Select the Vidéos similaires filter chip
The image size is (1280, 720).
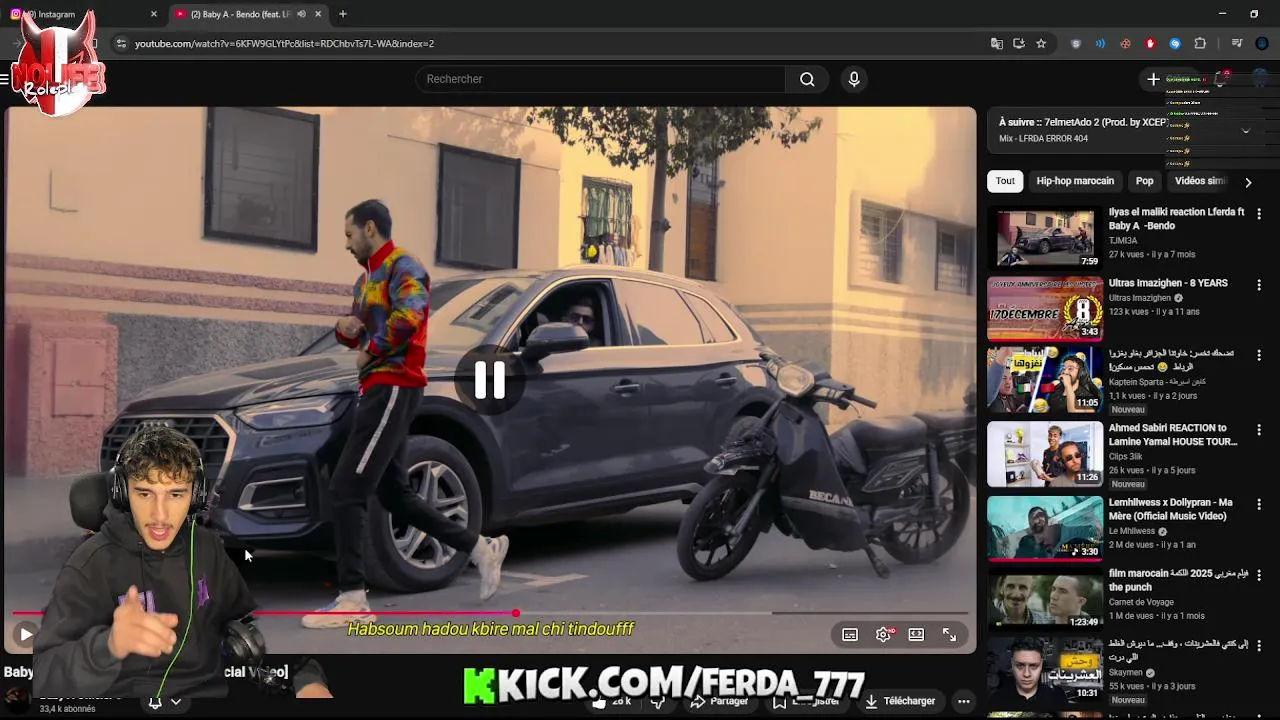click(1200, 181)
